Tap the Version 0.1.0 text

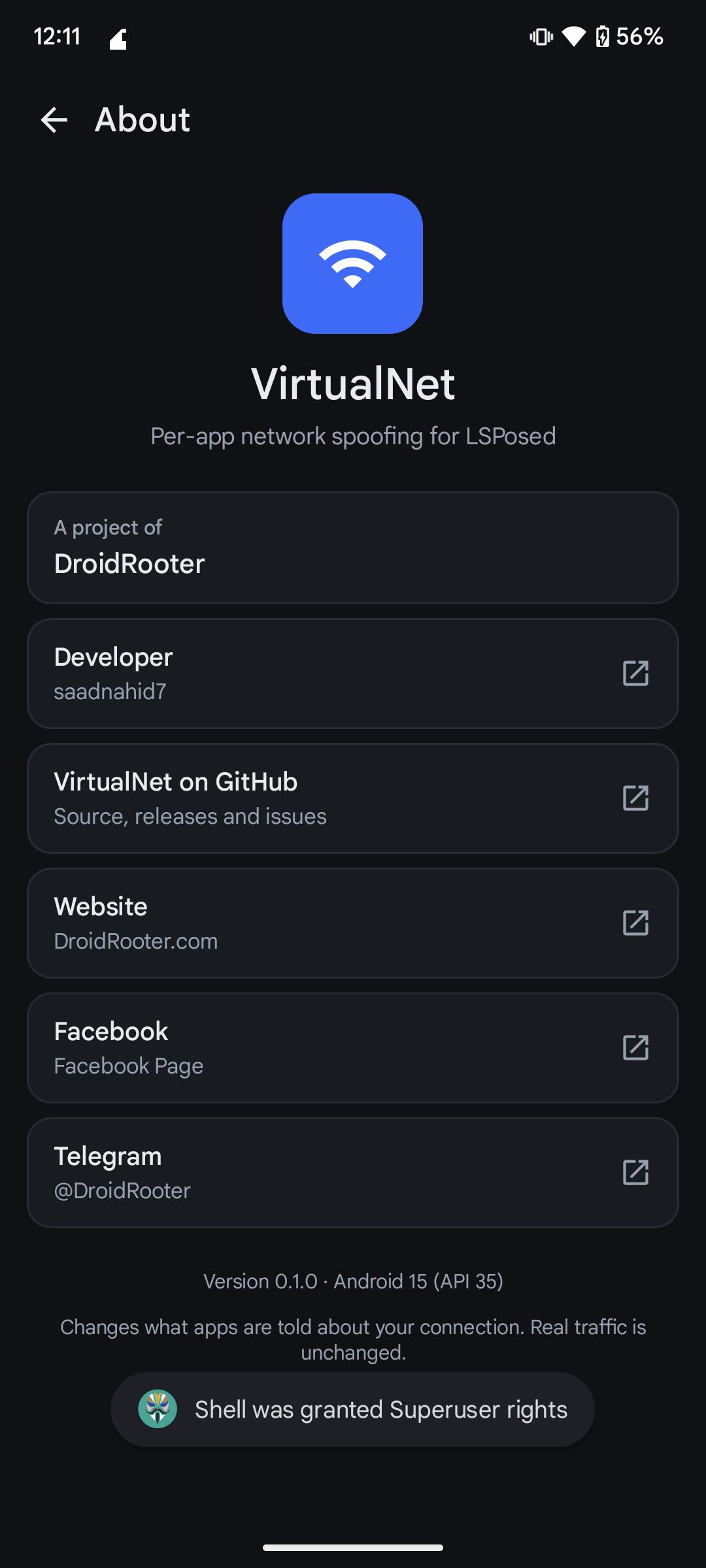pos(260,1281)
